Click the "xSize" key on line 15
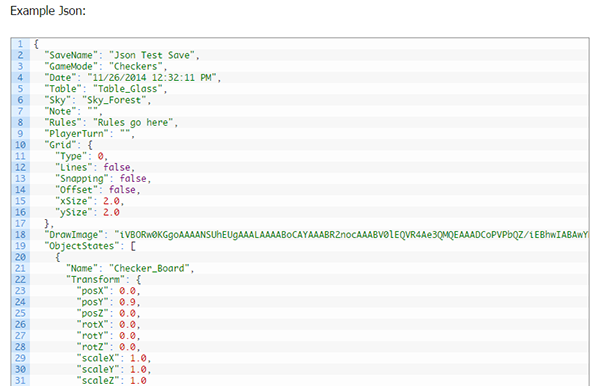Screen dimensions: 600x386 point(74,201)
